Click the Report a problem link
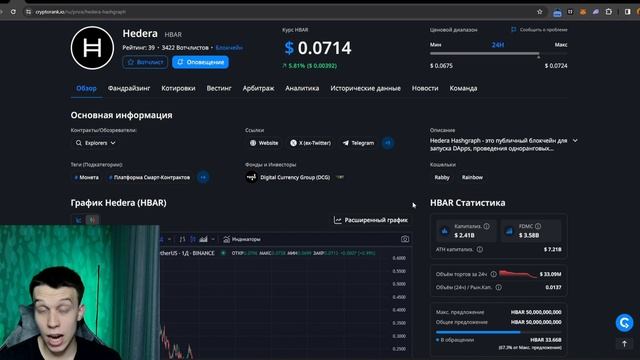The image size is (640, 360). [x=539, y=29]
